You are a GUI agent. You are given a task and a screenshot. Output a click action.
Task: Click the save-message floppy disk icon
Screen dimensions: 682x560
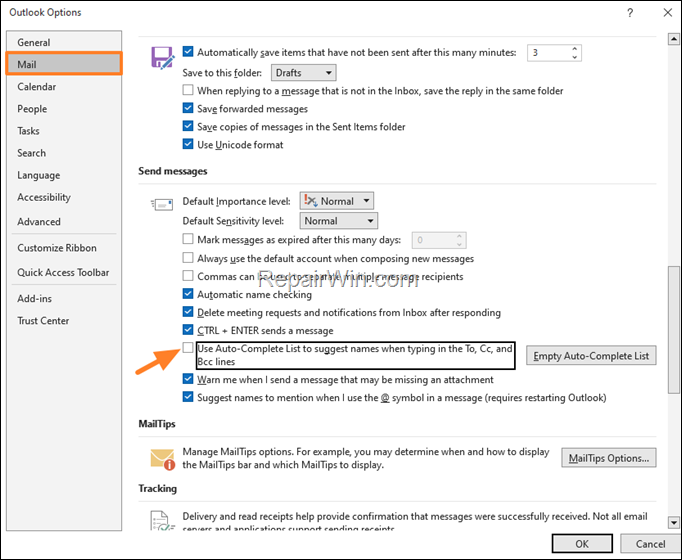[x=163, y=58]
